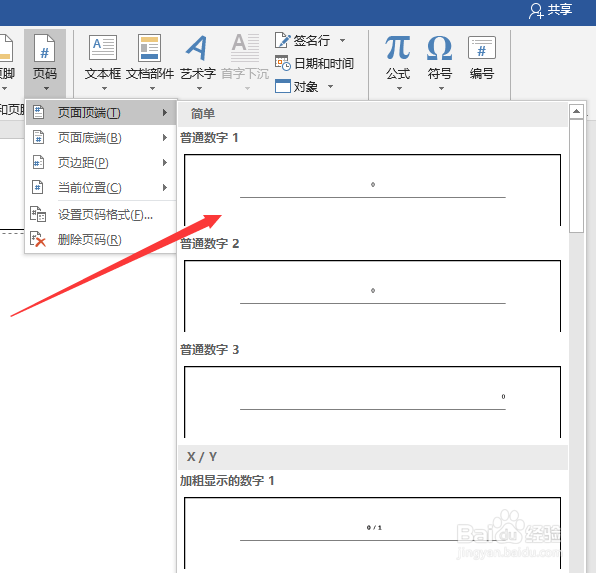Choose 页面底端(B) menu item

[101, 138]
